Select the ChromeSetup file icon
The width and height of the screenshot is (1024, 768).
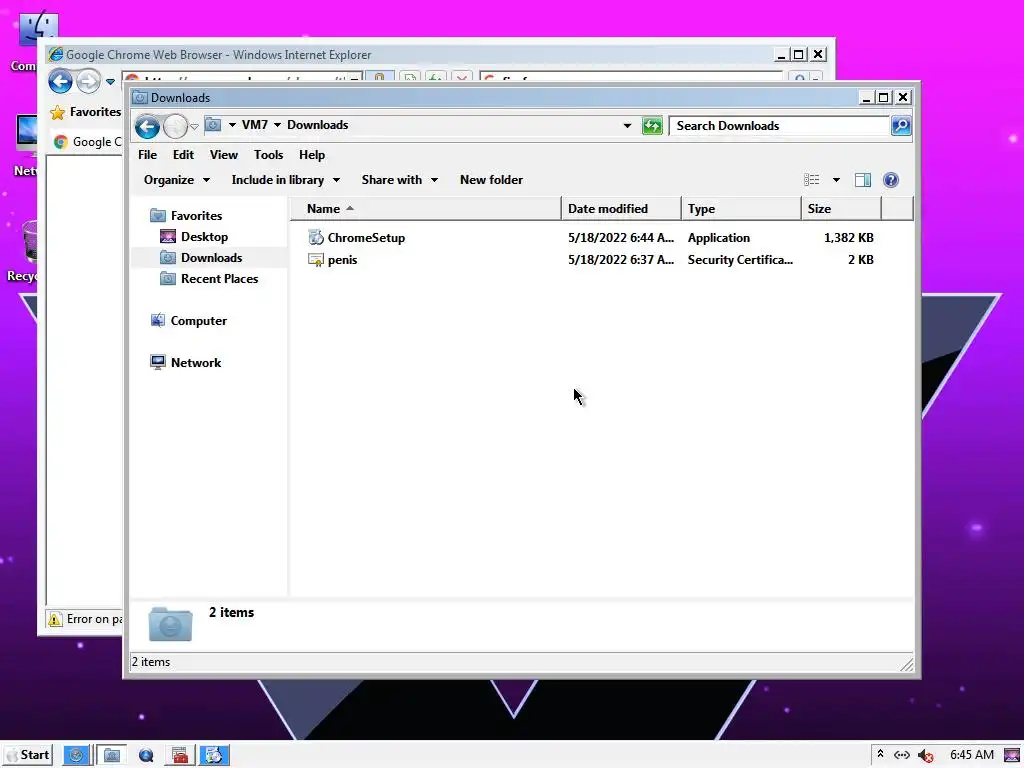(316, 238)
